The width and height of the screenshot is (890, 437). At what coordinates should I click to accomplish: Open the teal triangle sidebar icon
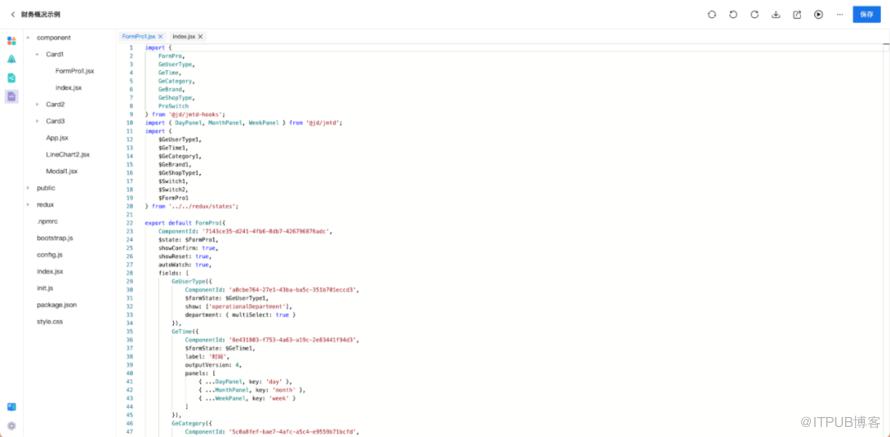pos(11,59)
